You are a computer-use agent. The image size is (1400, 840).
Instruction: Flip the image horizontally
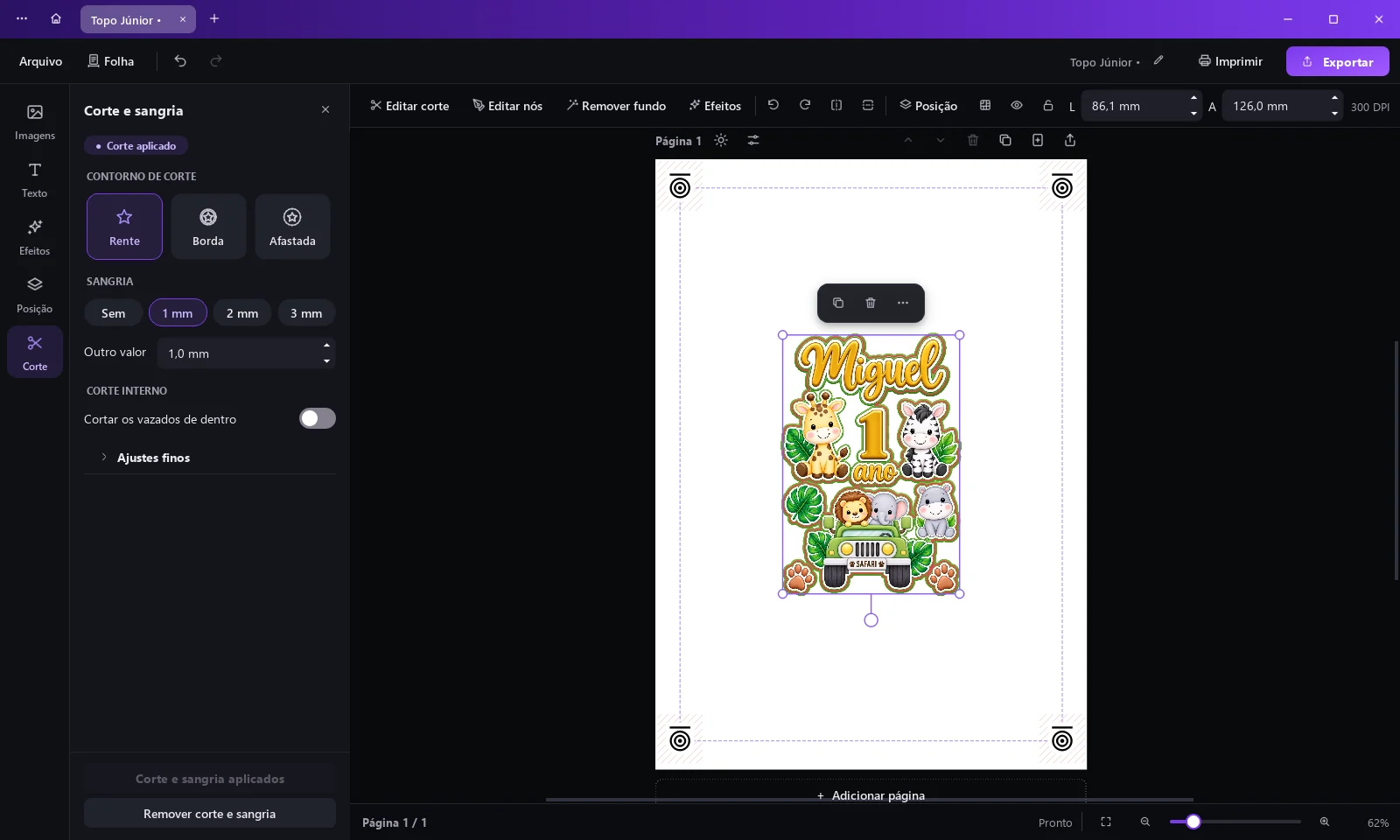click(836, 105)
